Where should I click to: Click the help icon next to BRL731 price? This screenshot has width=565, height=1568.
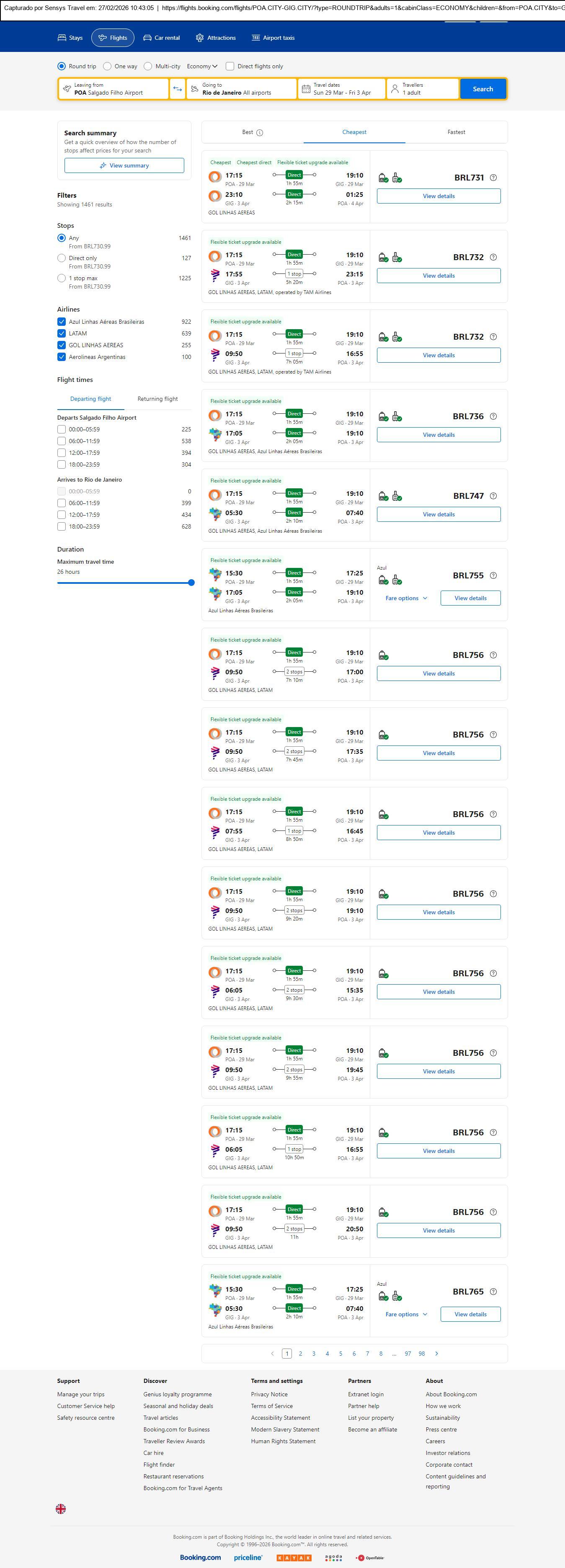(493, 178)
